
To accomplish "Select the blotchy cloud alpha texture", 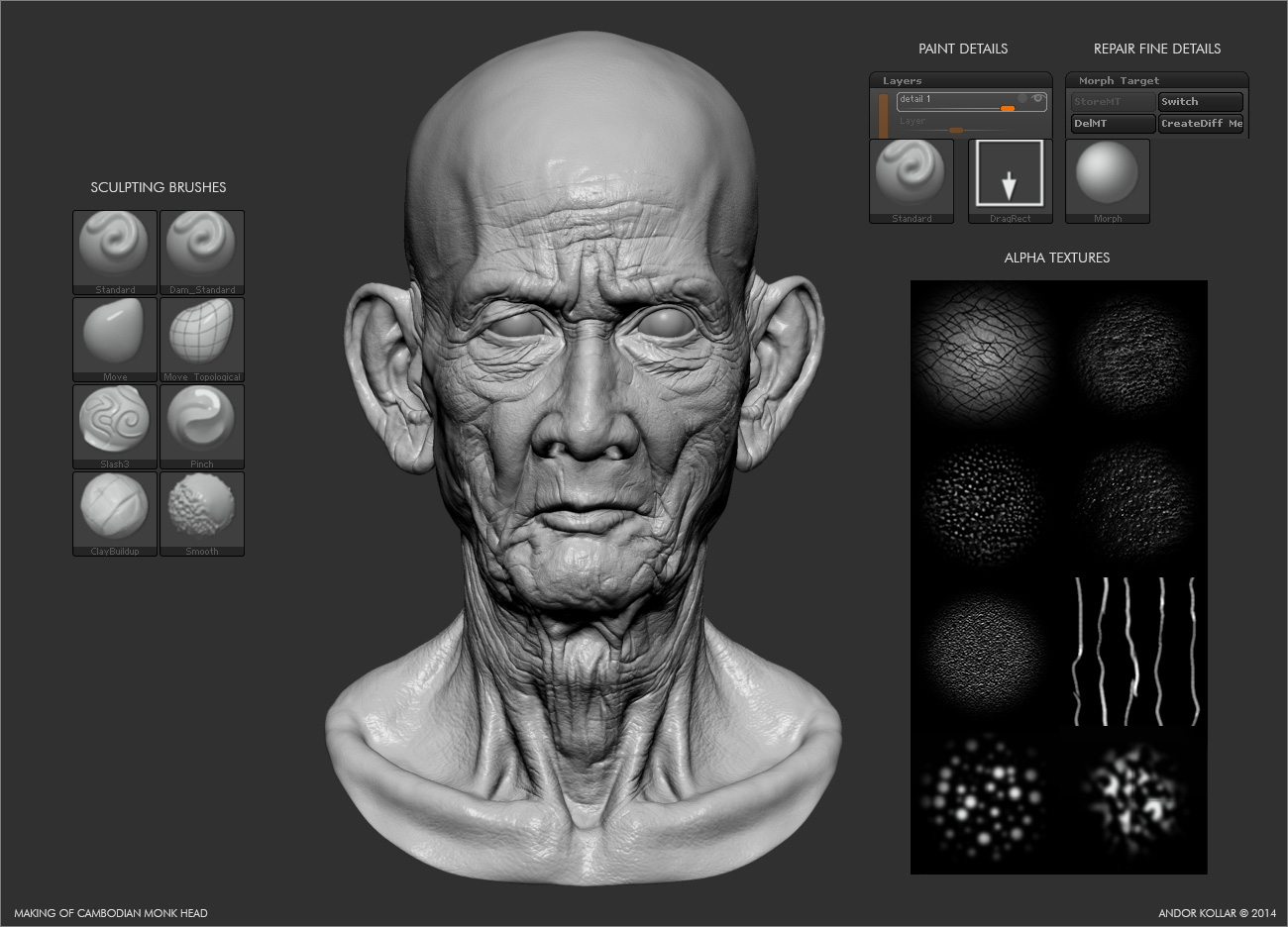I will tap(1133, 799).
